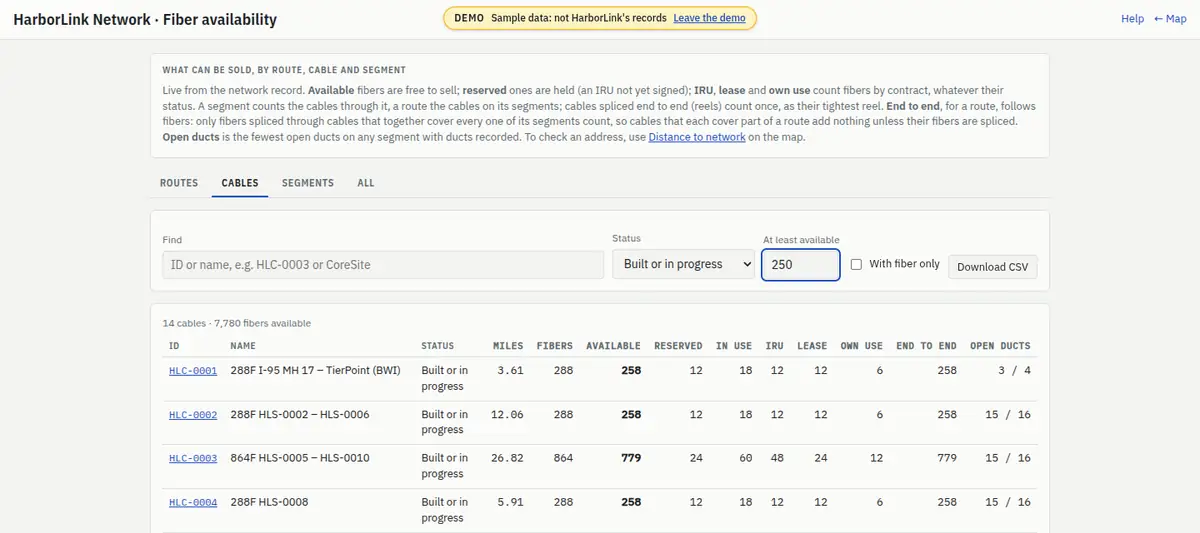
Task: Click the Own Use column header
Action: (x=862, y=346)
